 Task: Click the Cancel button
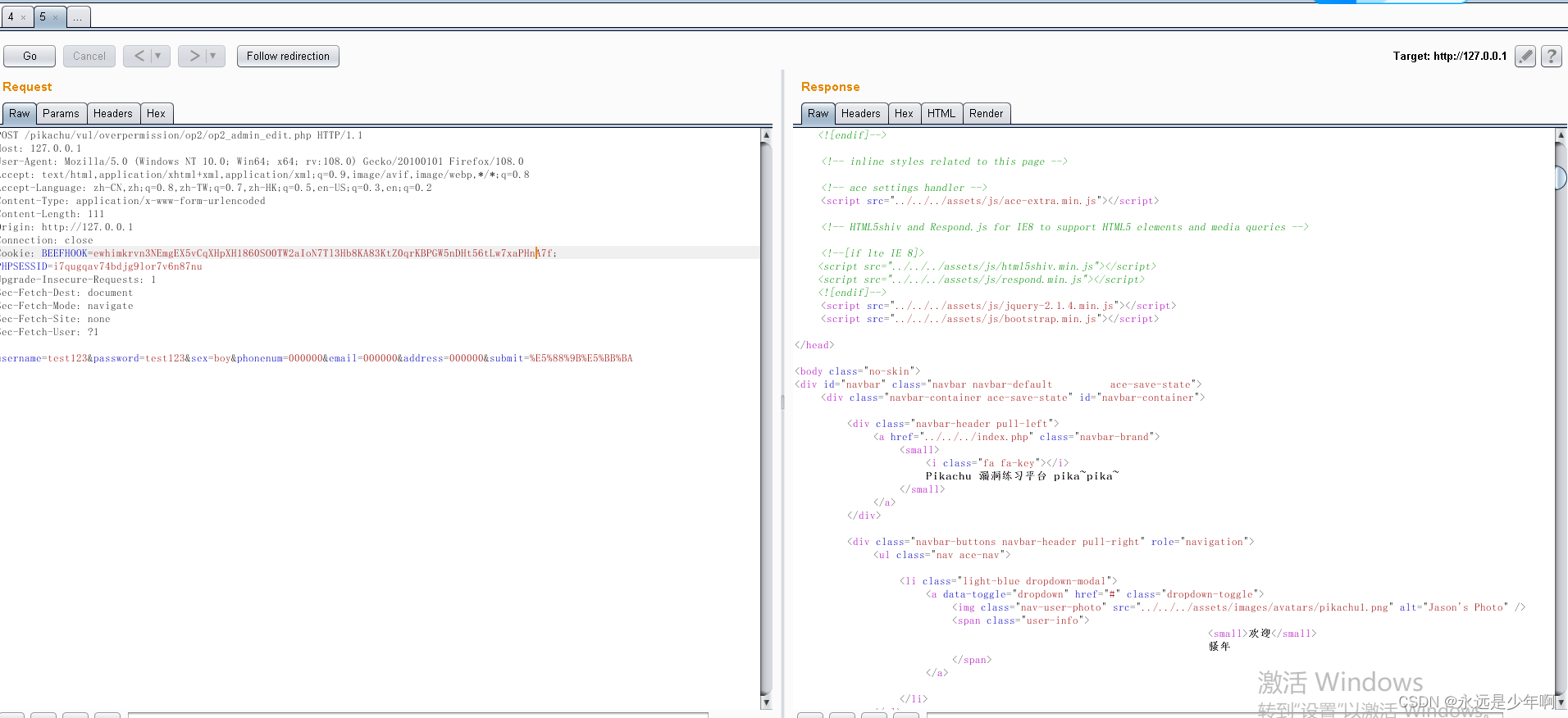[x=89, y=56]
